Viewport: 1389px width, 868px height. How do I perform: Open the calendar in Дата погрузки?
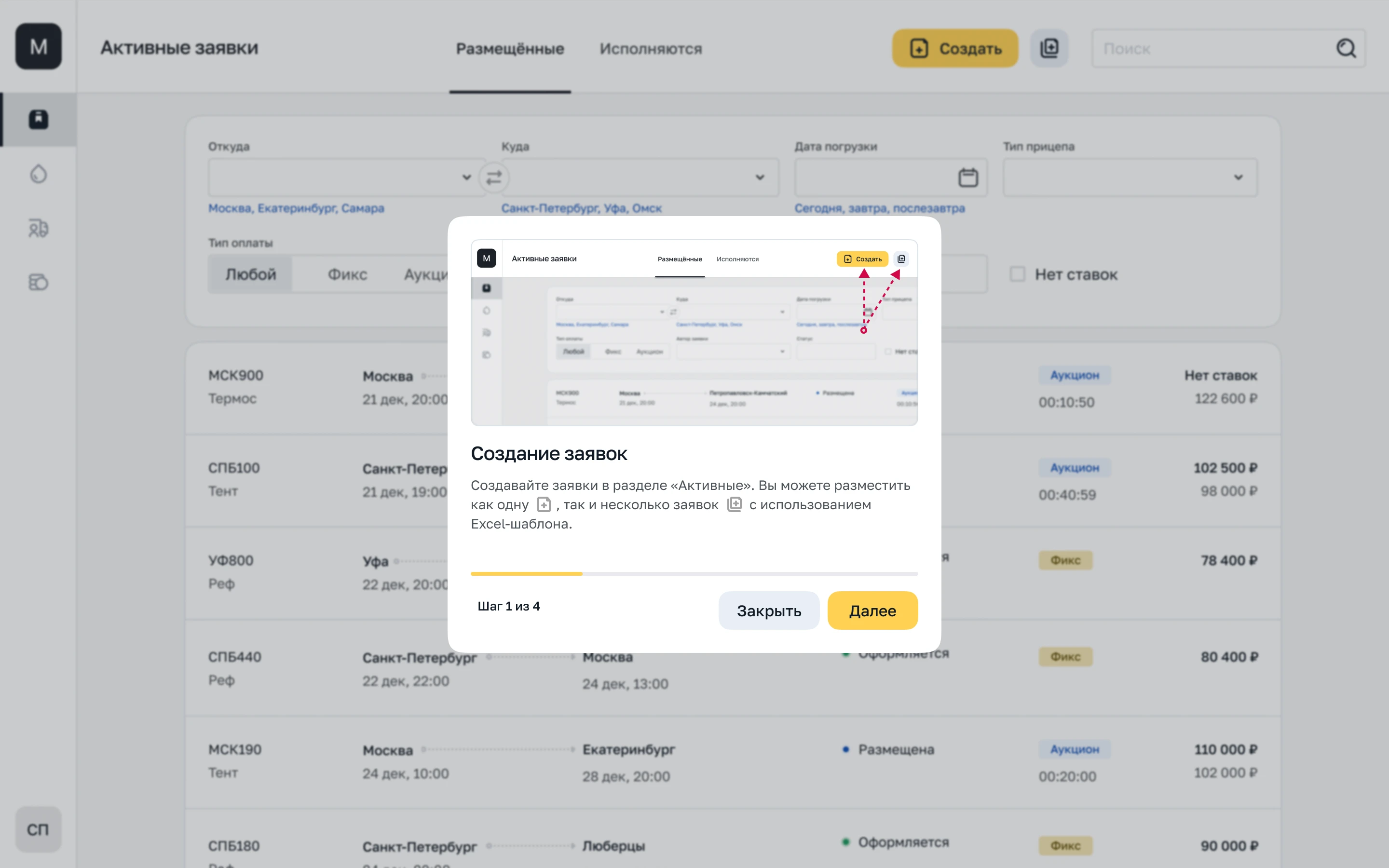click(x=968, y=177)
